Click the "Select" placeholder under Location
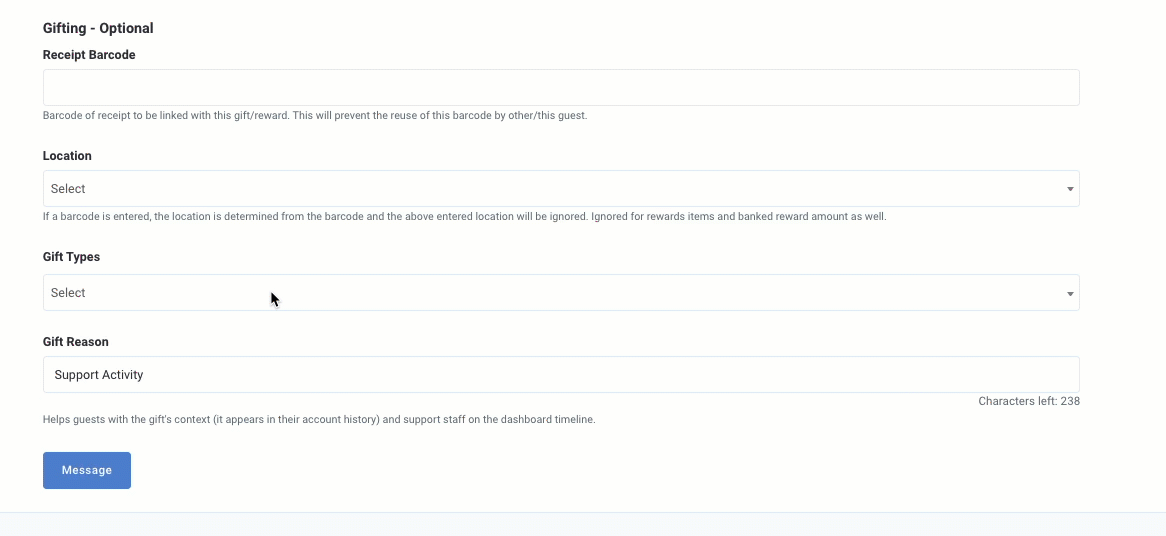This screenshot has width=1166, height=536. [68, 189]
